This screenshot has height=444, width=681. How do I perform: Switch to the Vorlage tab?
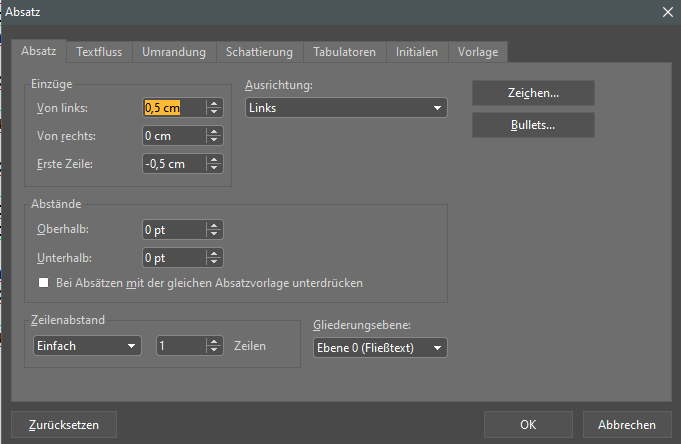(478, 51)
